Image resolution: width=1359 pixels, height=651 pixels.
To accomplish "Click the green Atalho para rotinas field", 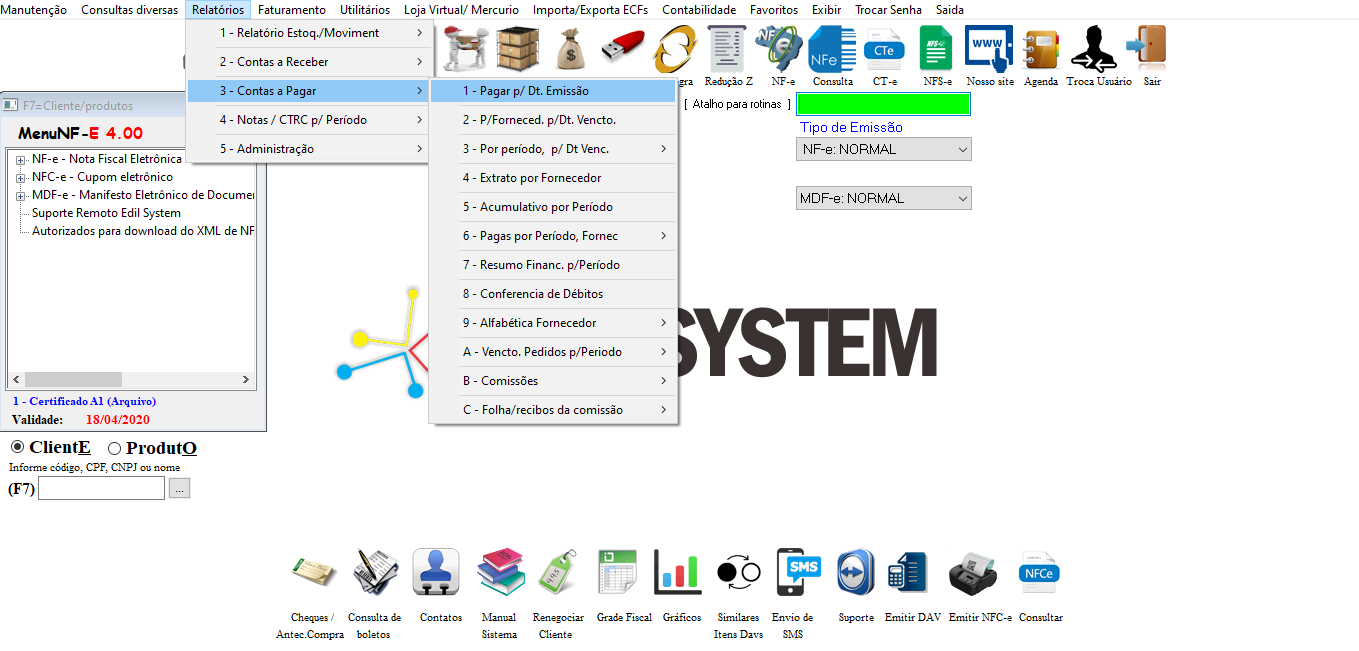I will (x=883, y=104).
